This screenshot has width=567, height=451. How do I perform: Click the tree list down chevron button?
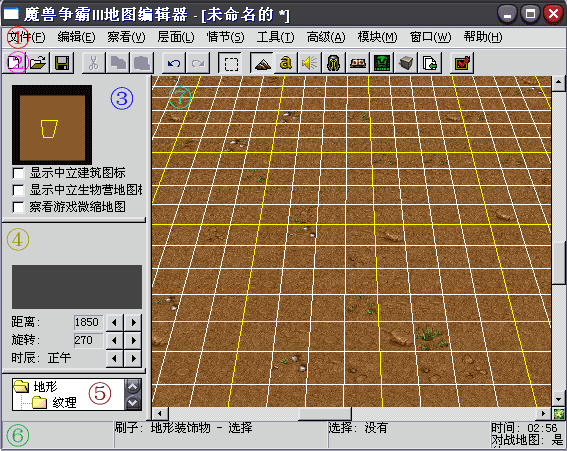click(x=133, y=402)
